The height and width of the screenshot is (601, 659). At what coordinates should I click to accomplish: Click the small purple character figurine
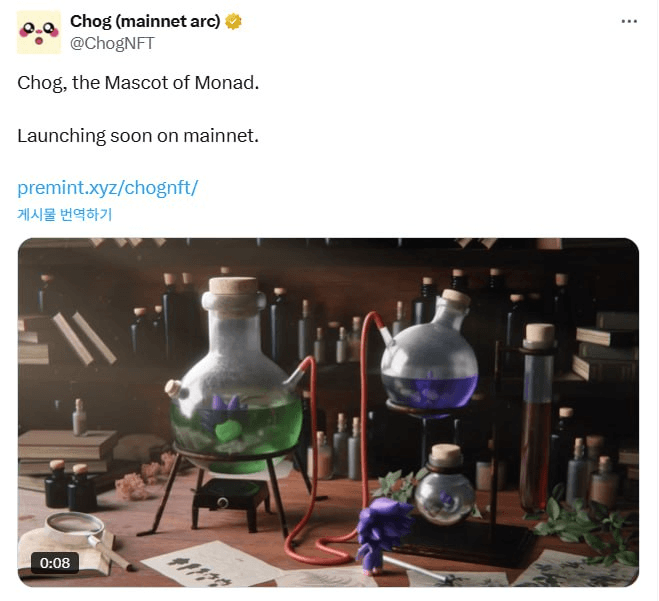(380, 534)
